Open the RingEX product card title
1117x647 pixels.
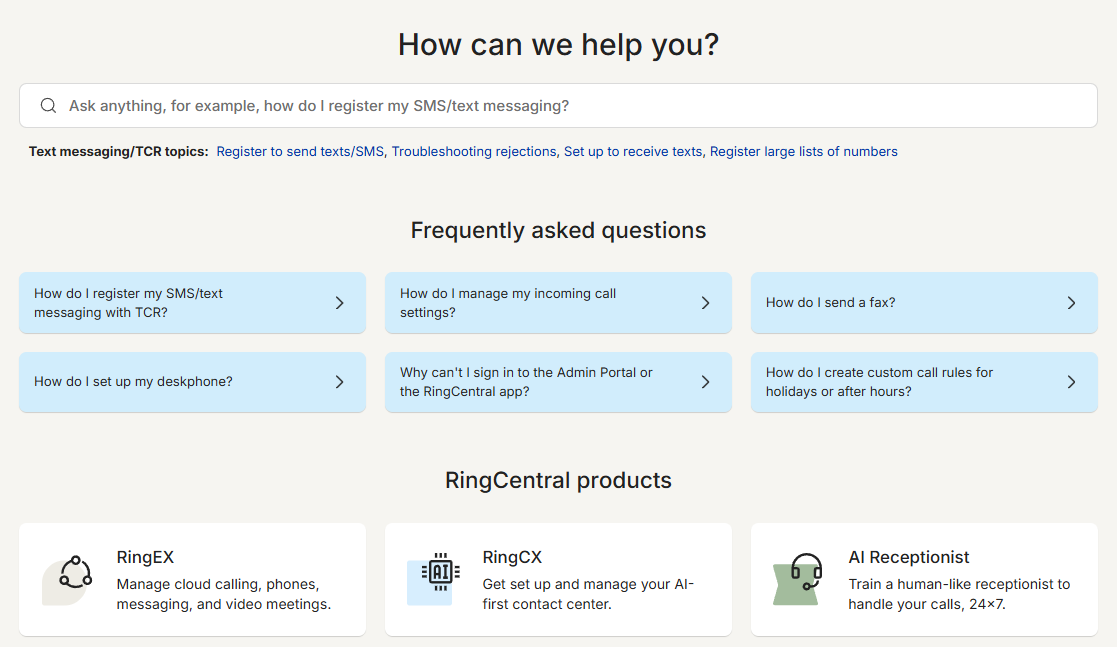tap(145, 558)
